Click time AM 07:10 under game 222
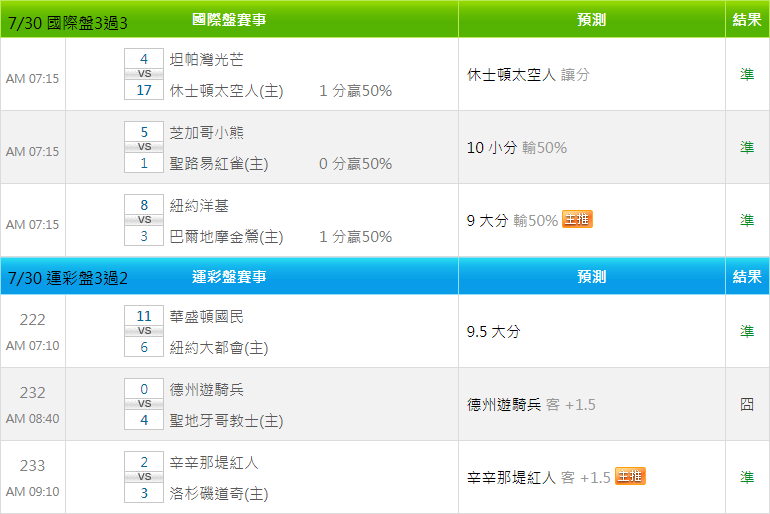 (32, 346)
